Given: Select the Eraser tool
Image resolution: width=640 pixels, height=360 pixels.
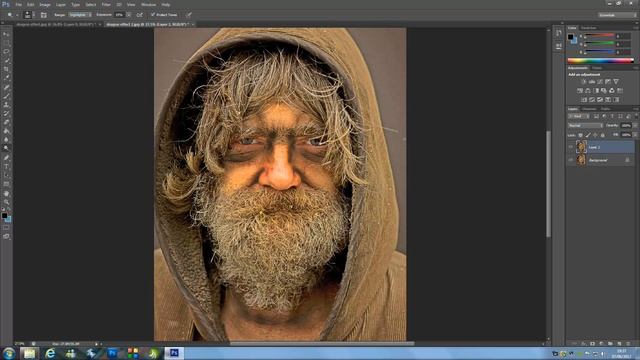Looking at the screenshot, I should [x=6, y=122].
